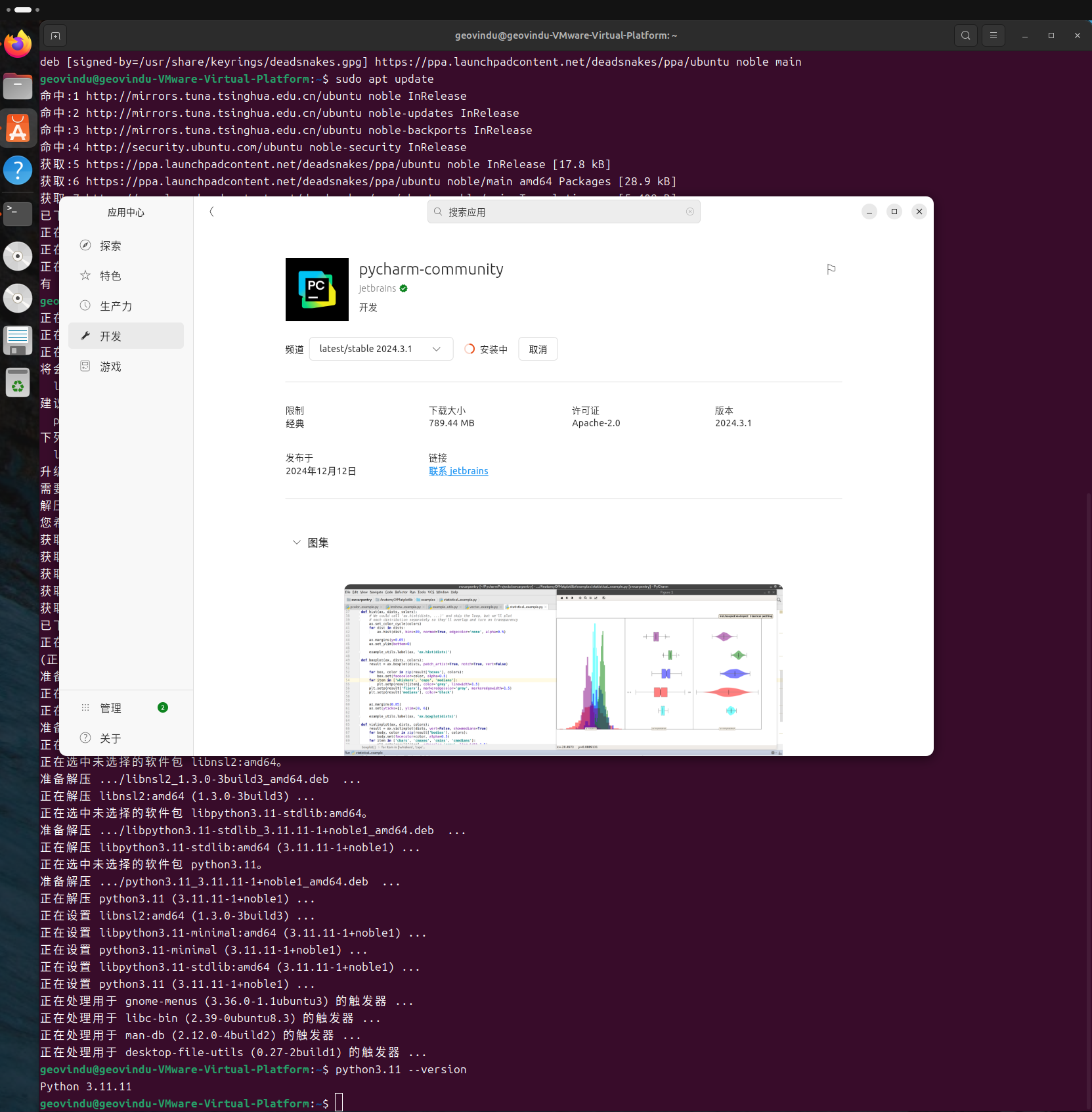Click the installing progress spinner
Screen dimensions: 1092x1112
pyautogui.click(x=470, y=349)
